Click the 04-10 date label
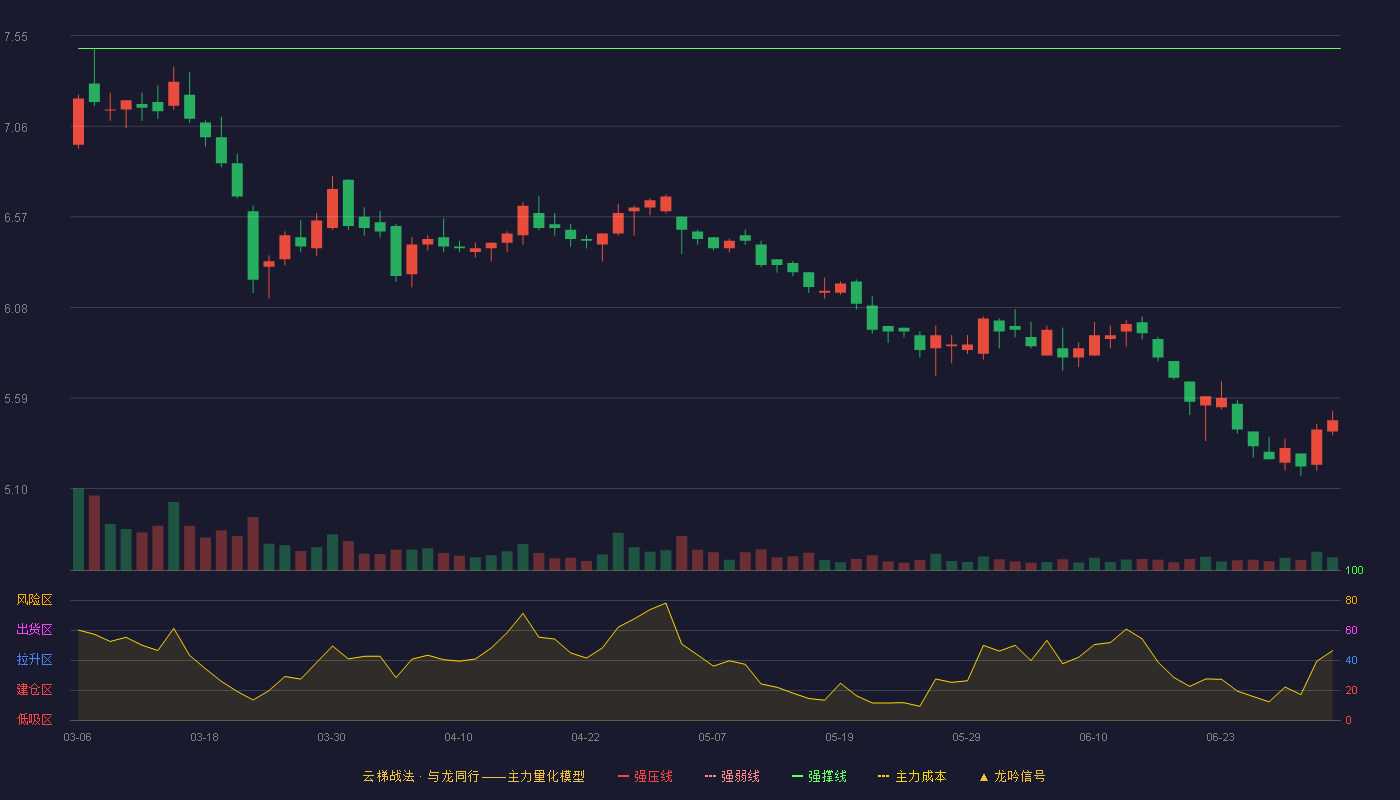This screenshot has width=1400, height=800. 458,737
